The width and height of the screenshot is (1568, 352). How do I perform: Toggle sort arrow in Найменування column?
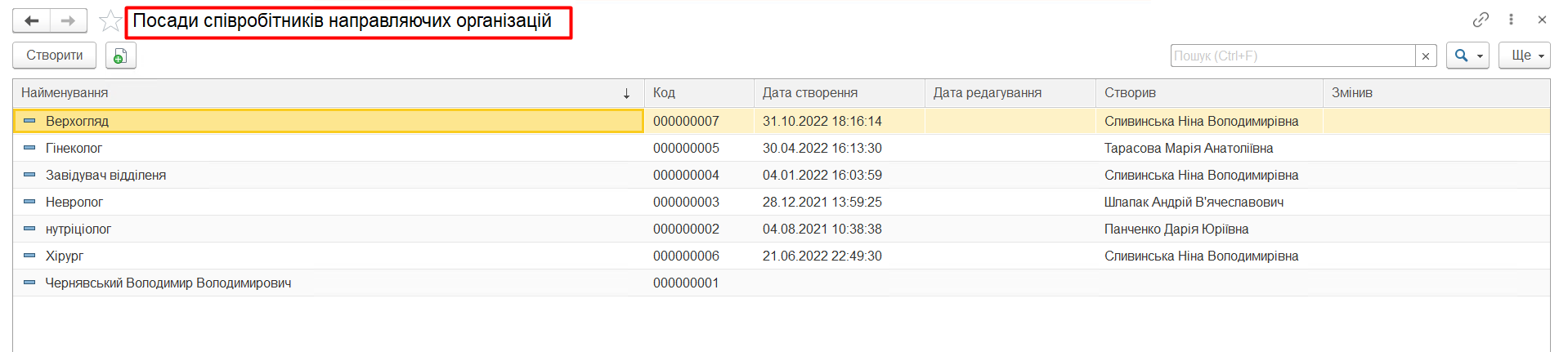pyautogui.click(x=627, y=93)
